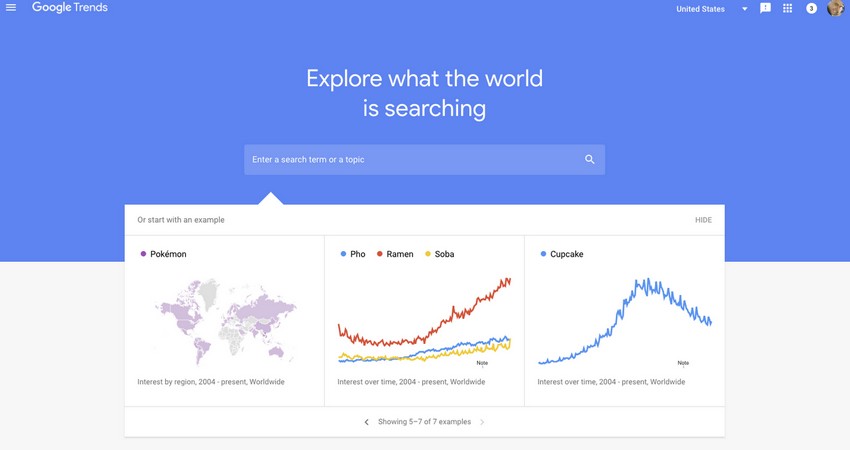The width and height of the screenshot is (850, 450).
Task: Open the Pho Ramen Soba chart example
Action: 424,320
